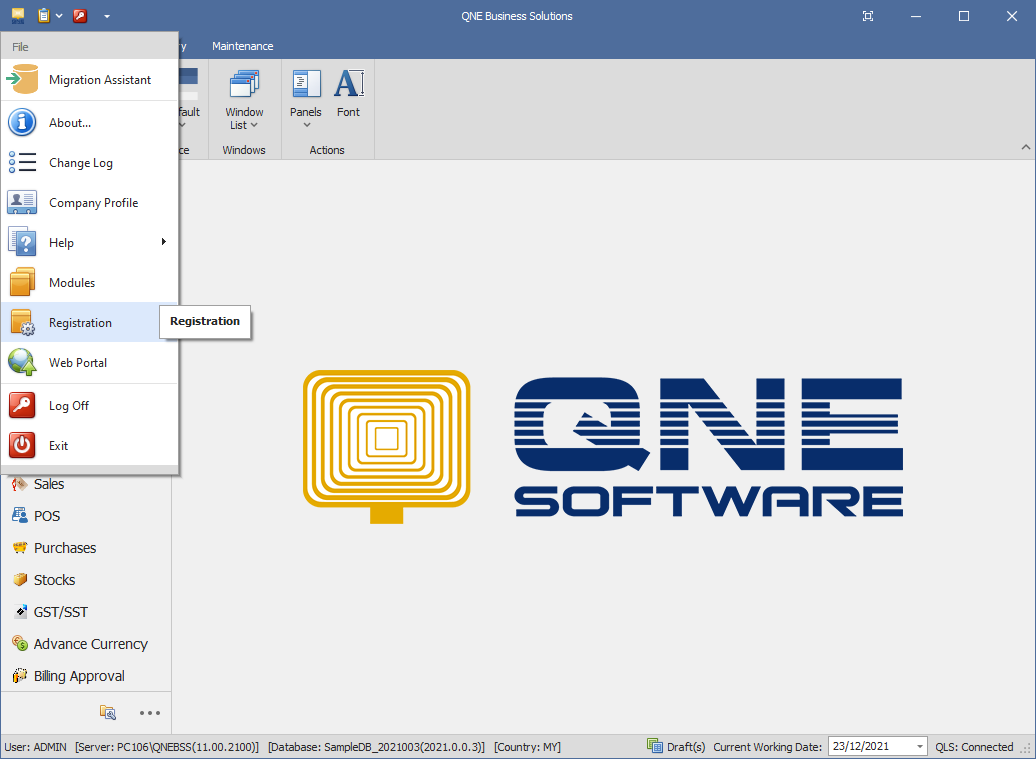This screenshot has height=759, width=1036.
Task: Open the Current Working Date dropdown
Action: (x=919, y=746)
